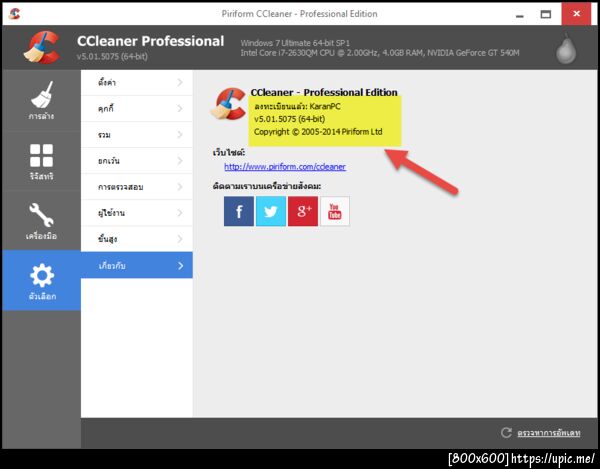Screen dimensions: 600x469
Task: Open the Twitter social icon
Action: coord(271,211)
